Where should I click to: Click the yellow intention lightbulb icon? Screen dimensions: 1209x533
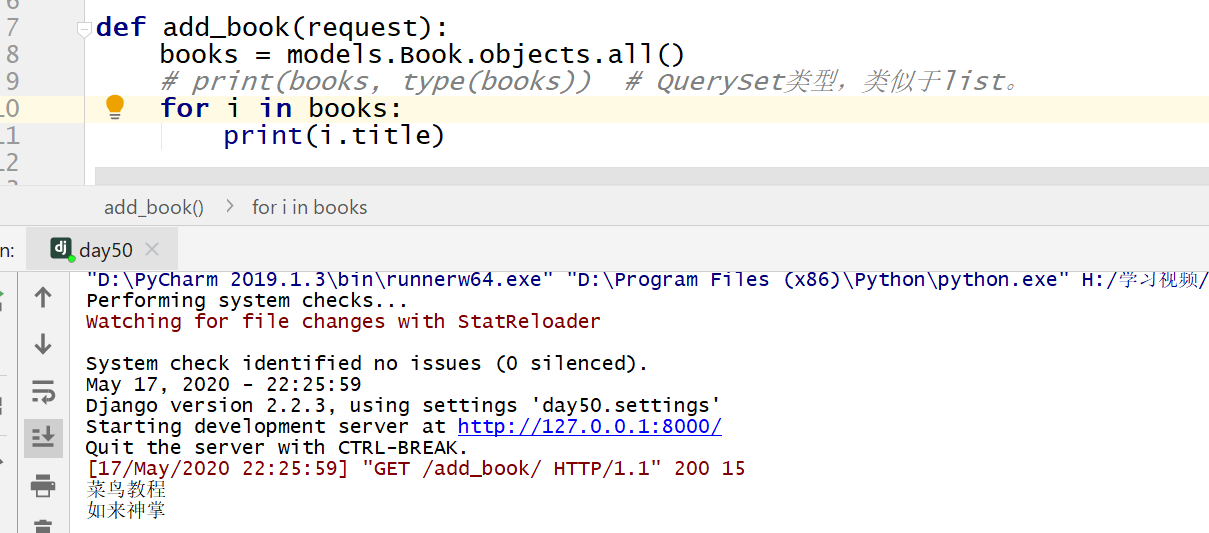[x=115, y=106]
